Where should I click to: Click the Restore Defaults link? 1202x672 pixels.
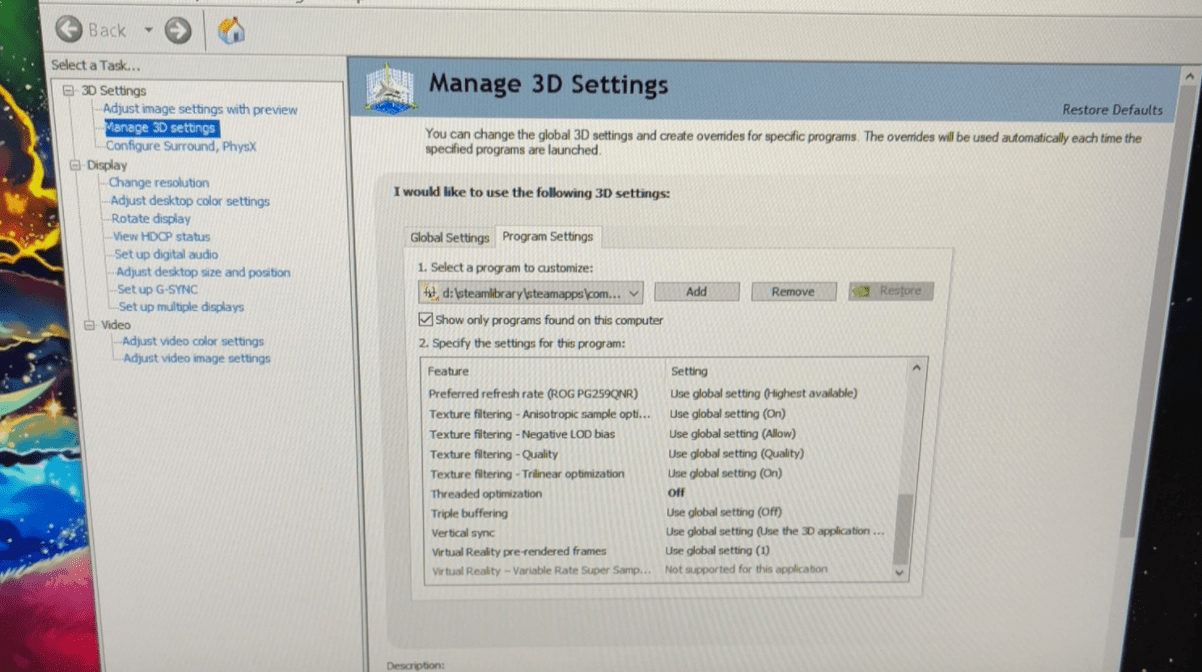tap(1112, 110)
